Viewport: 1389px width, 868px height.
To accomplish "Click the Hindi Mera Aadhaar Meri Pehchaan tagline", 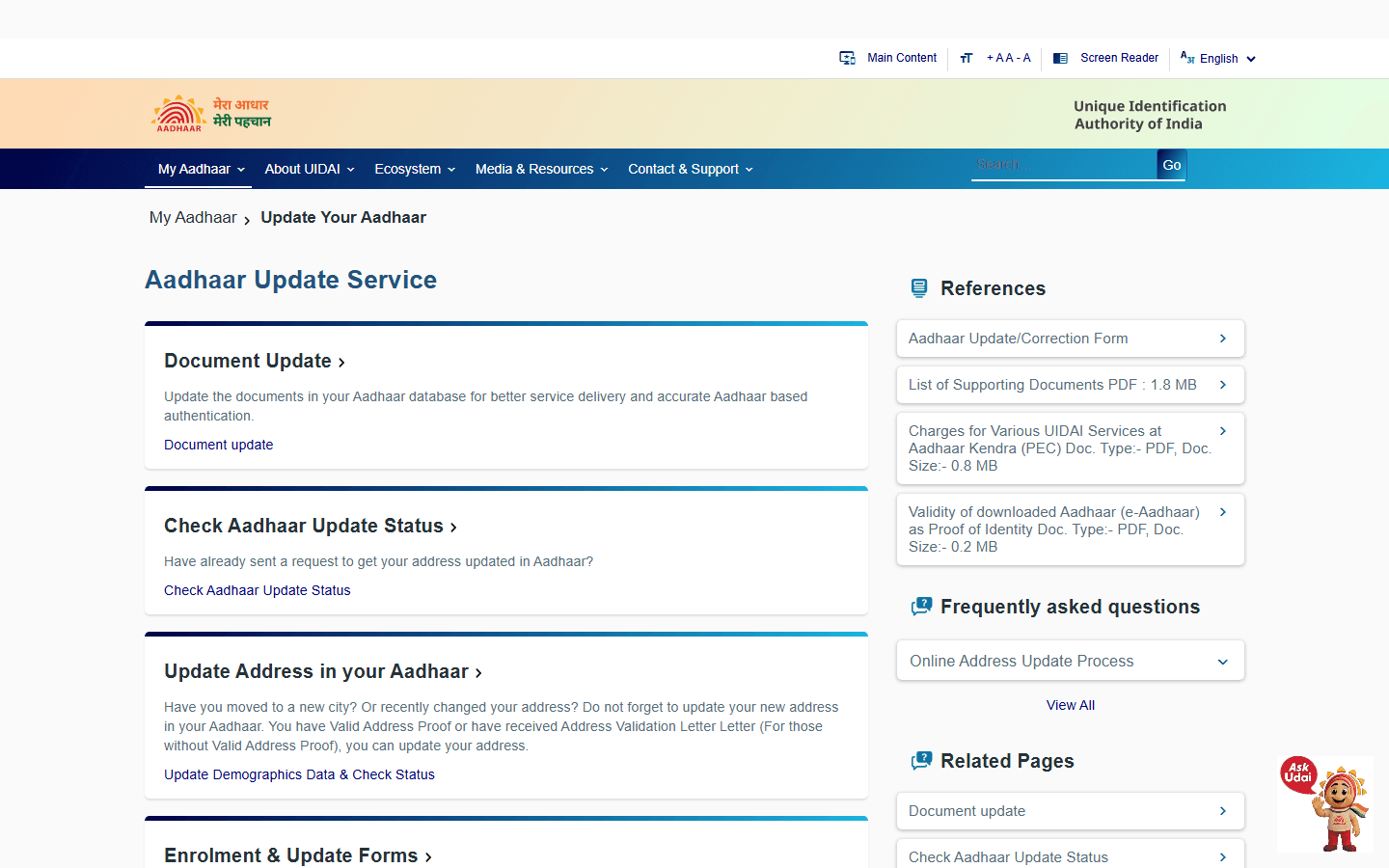I will click(x=242, y=113).
